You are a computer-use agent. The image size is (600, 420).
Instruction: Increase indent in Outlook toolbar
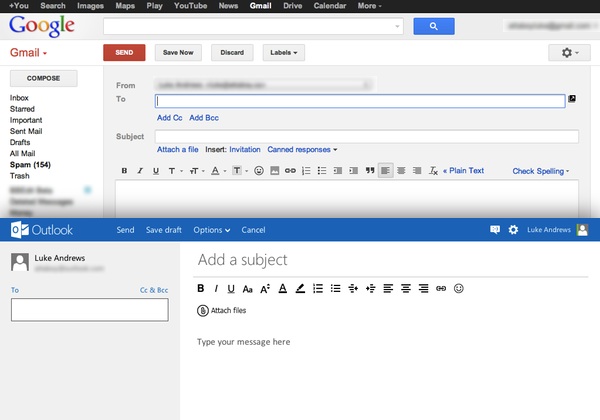(370, 288)
